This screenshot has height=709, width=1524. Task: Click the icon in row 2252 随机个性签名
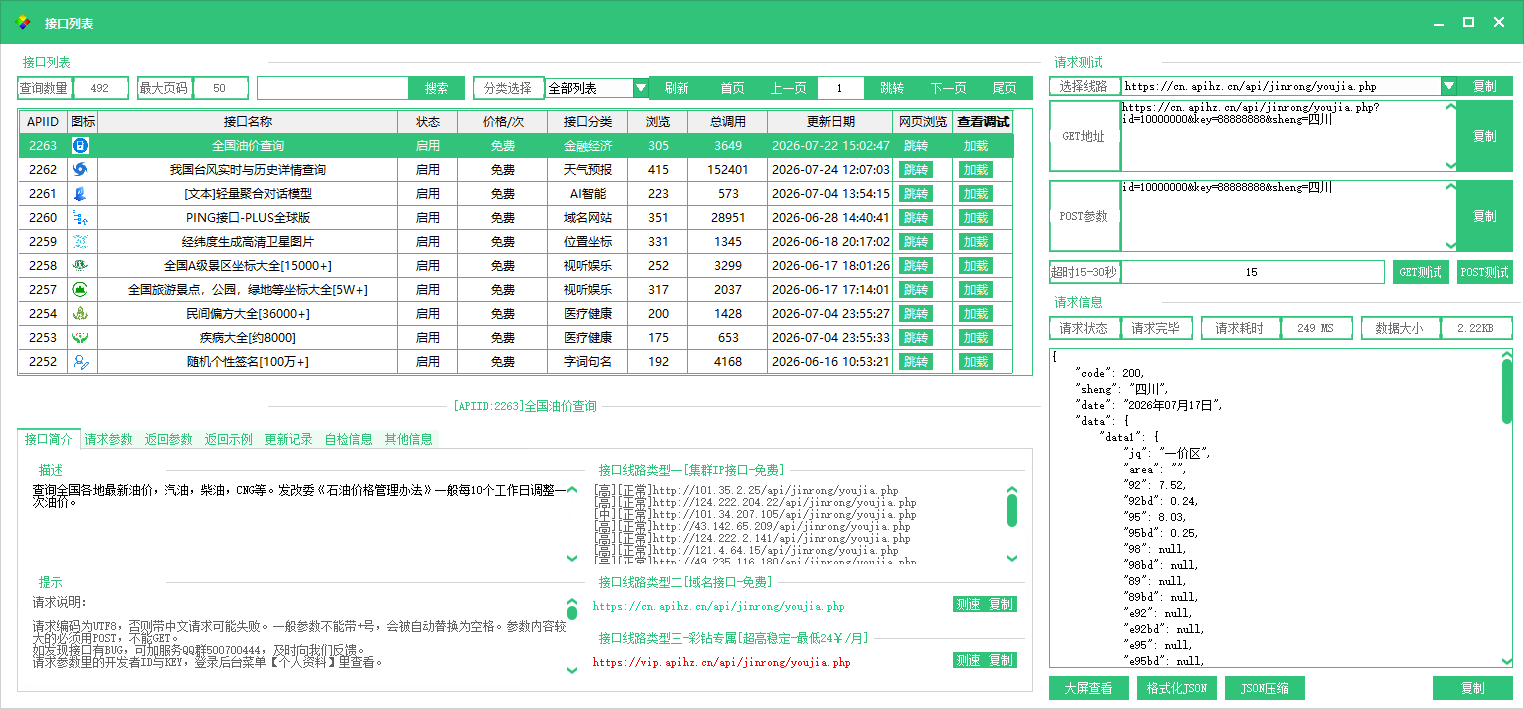82,362
